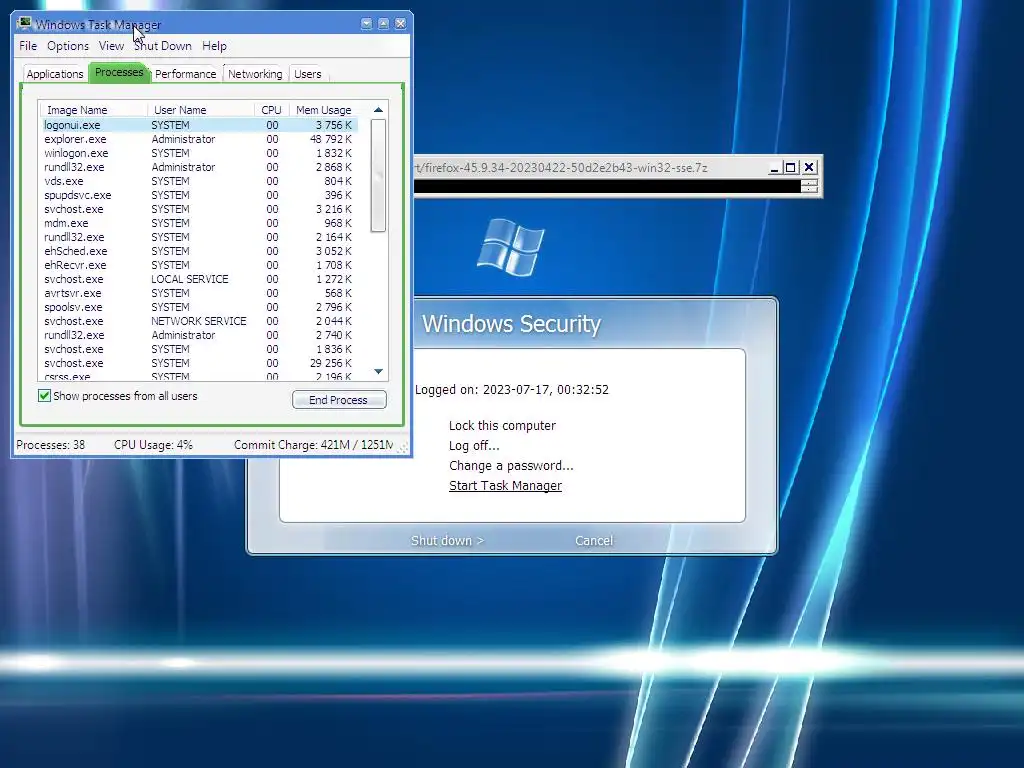Select the ehRecvr.exe process

pos(199,264)
